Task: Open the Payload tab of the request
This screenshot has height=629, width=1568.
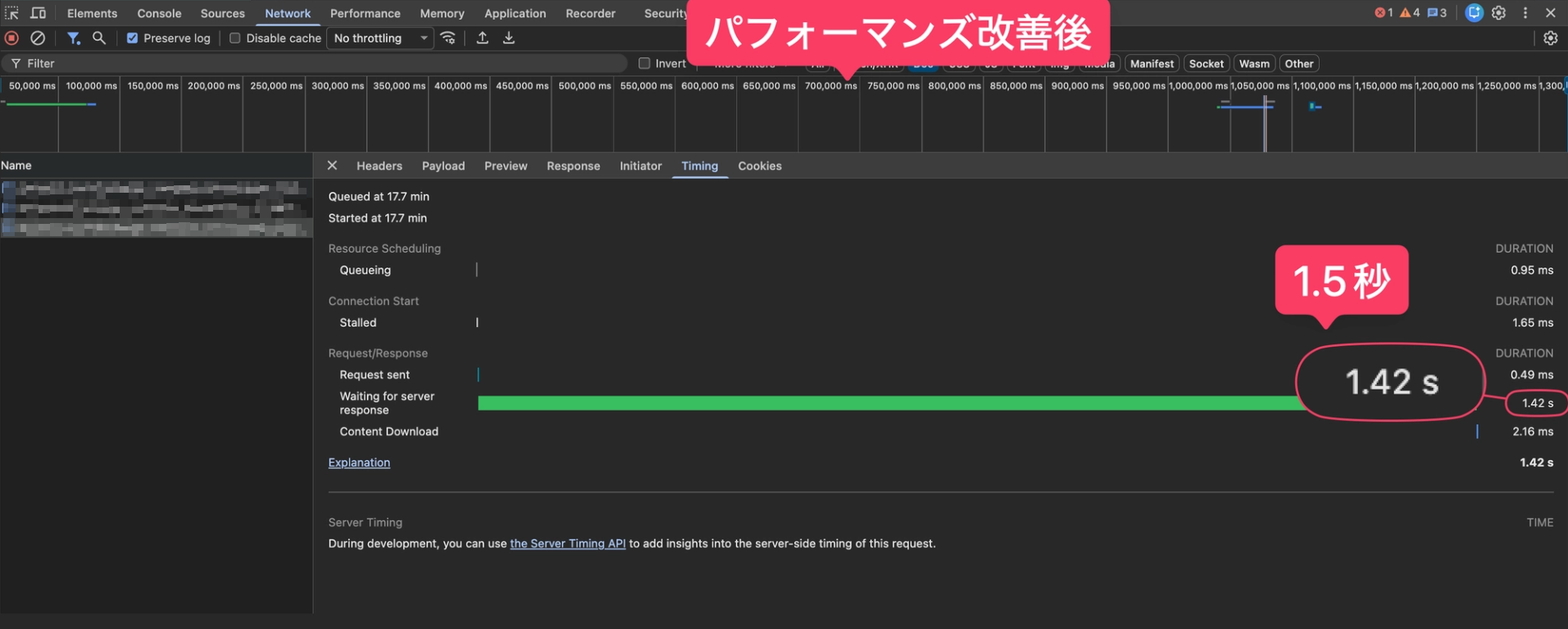Action: tap(443, 166)
